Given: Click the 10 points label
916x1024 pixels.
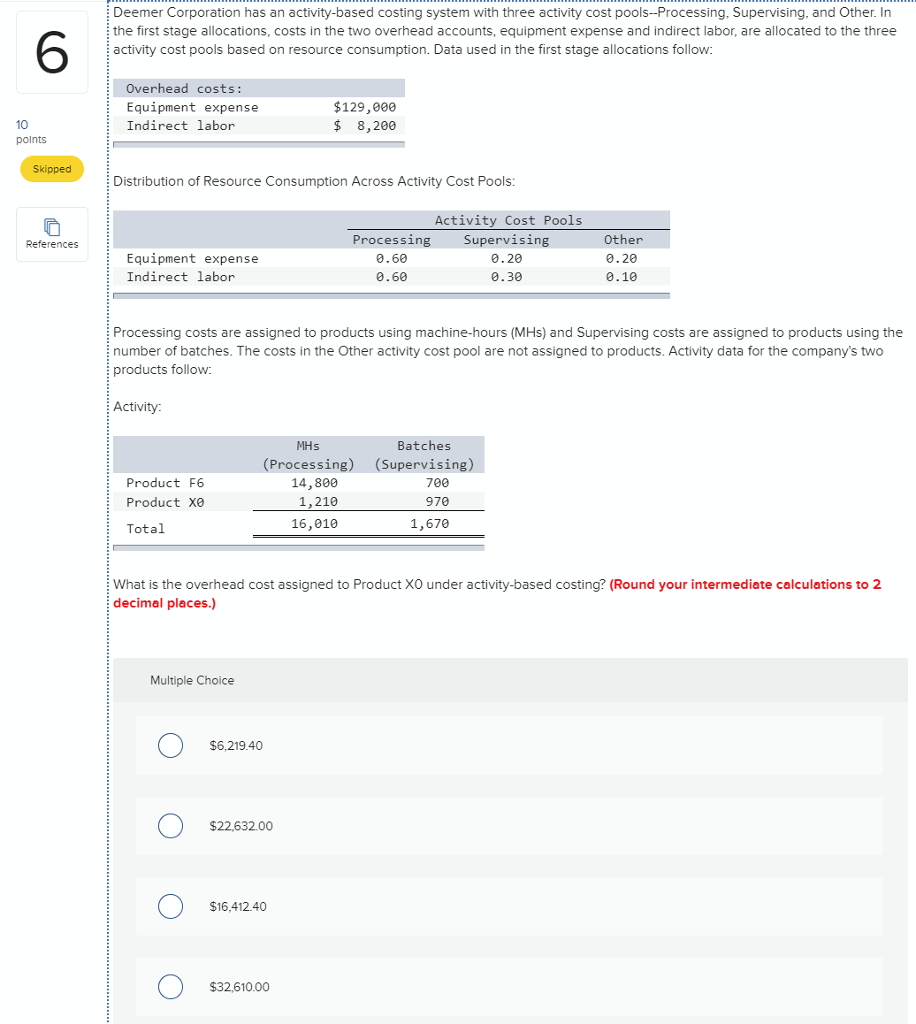Looking at the screenshot, I should click(31, 131).
